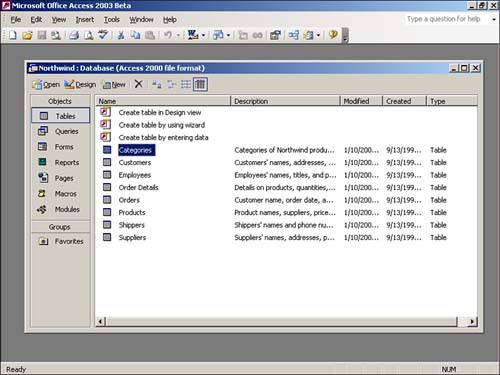
Task: Click the New button in database window
Action: point(114,84)
